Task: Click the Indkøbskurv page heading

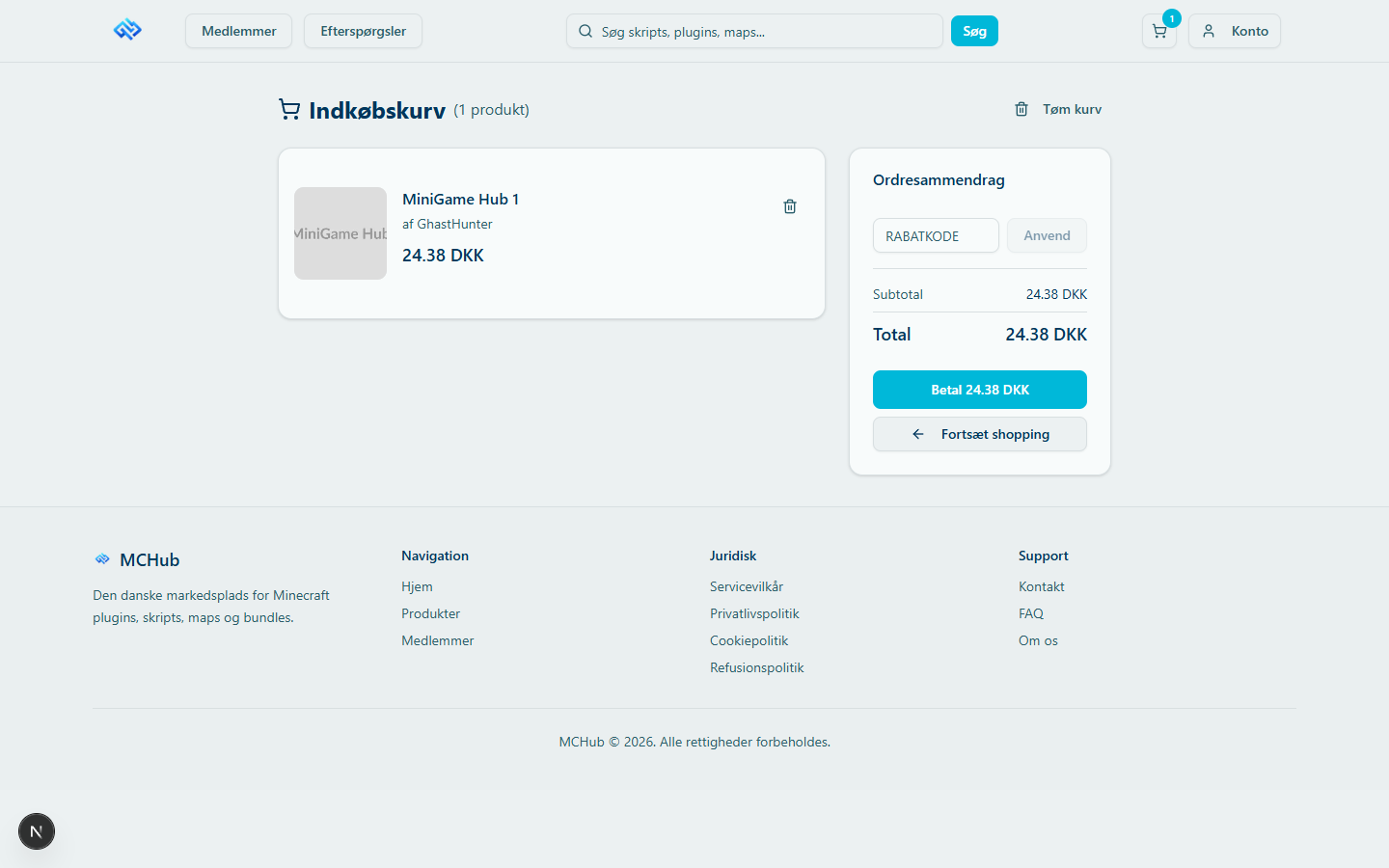Action: [377, 110]
